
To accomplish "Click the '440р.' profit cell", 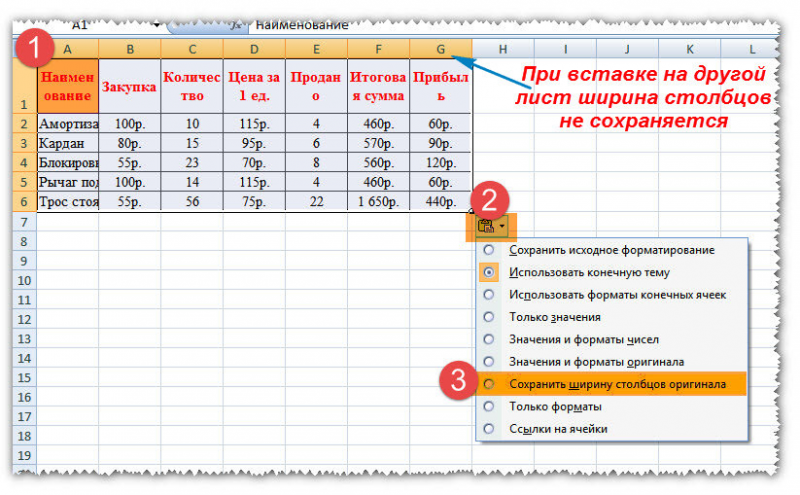I will (441, 202).
